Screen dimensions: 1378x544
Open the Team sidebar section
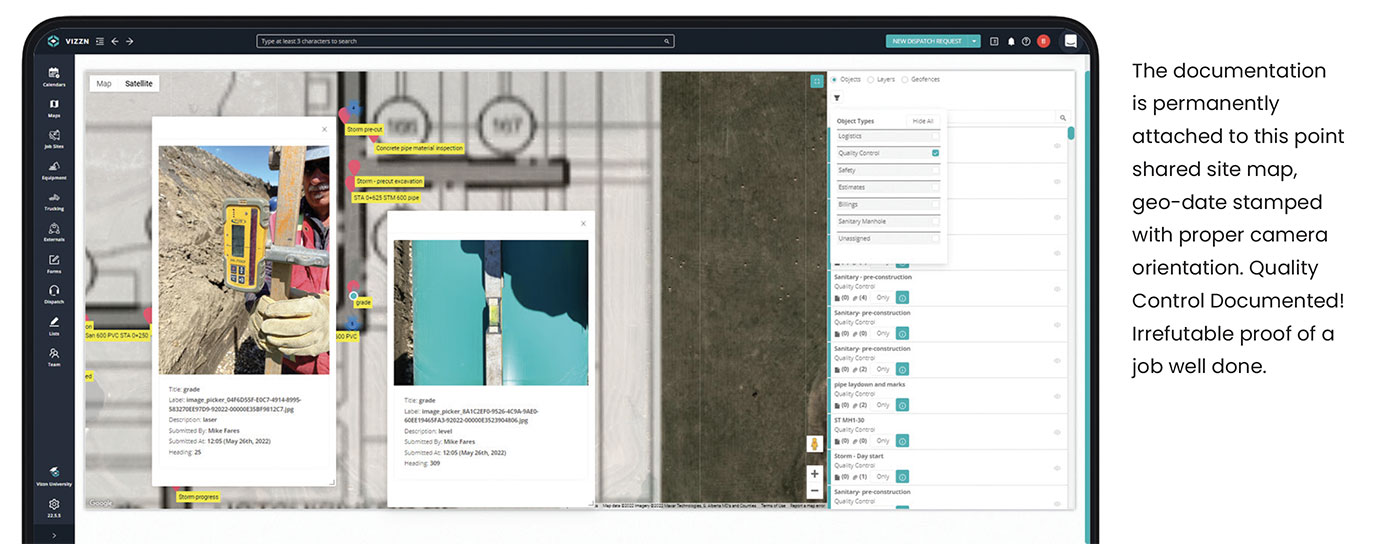54,356
